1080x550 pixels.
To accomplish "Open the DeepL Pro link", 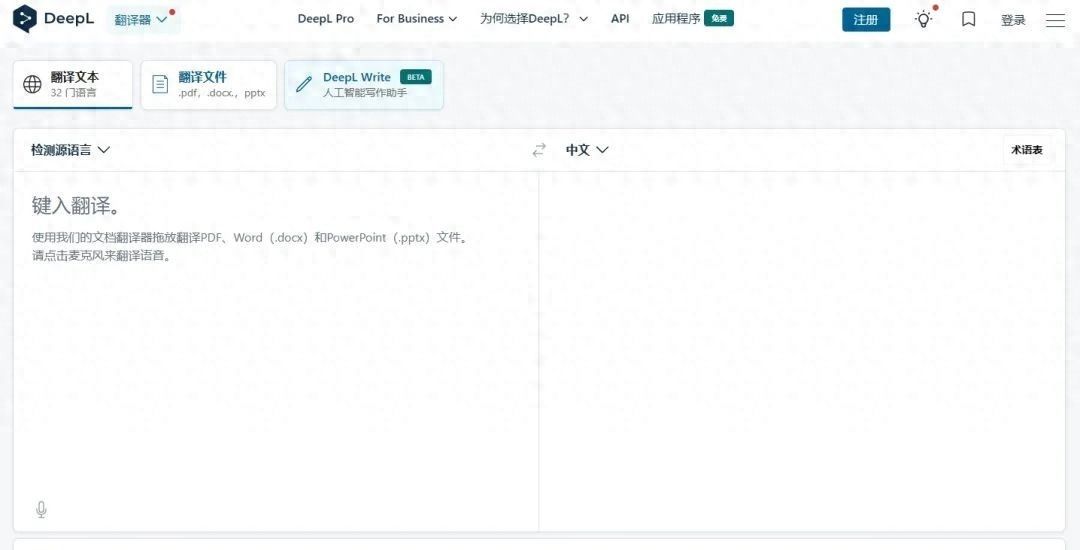I will (326, 19).
